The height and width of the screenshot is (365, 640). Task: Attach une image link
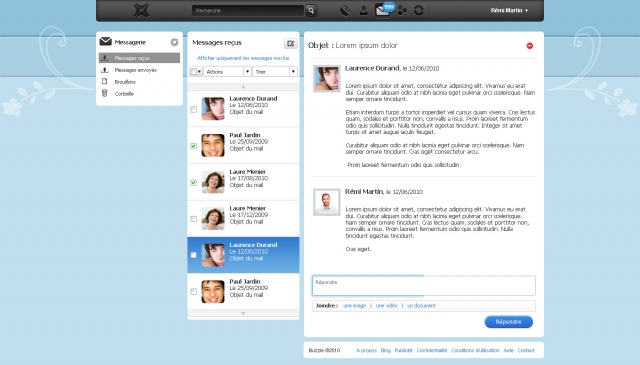pyautogui.click(x=354, y=305)
